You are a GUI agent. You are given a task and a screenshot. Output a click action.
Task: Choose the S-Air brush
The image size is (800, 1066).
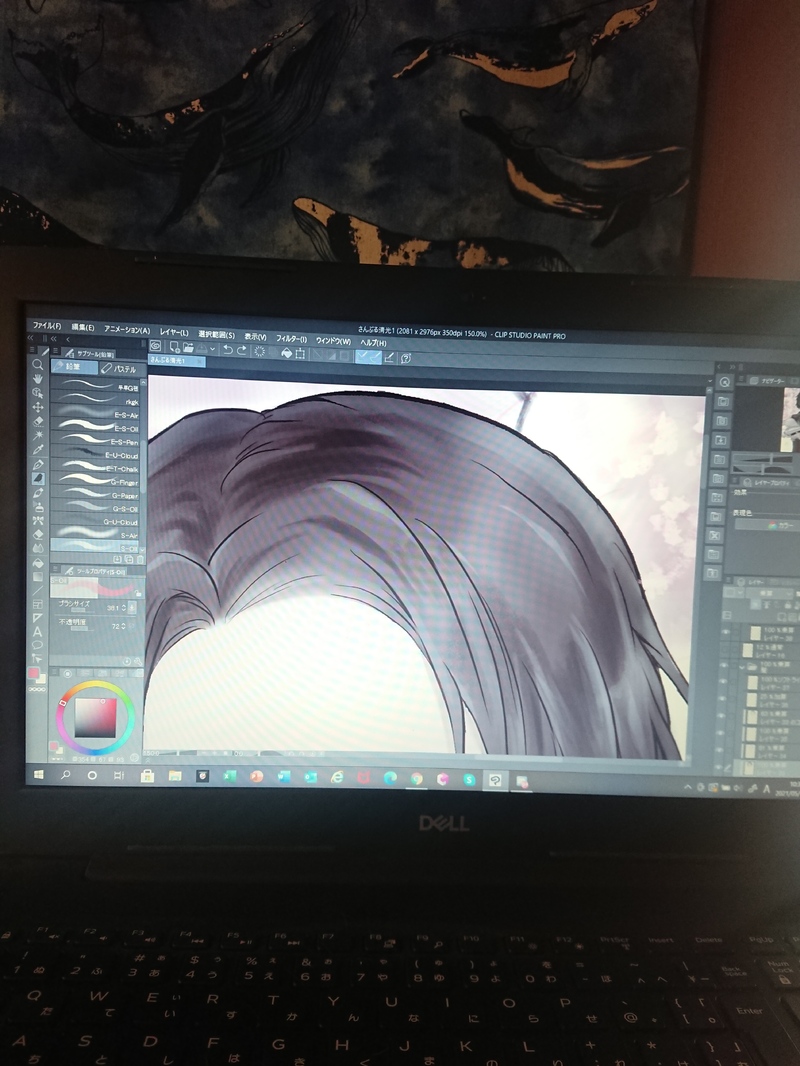(95, 535)
